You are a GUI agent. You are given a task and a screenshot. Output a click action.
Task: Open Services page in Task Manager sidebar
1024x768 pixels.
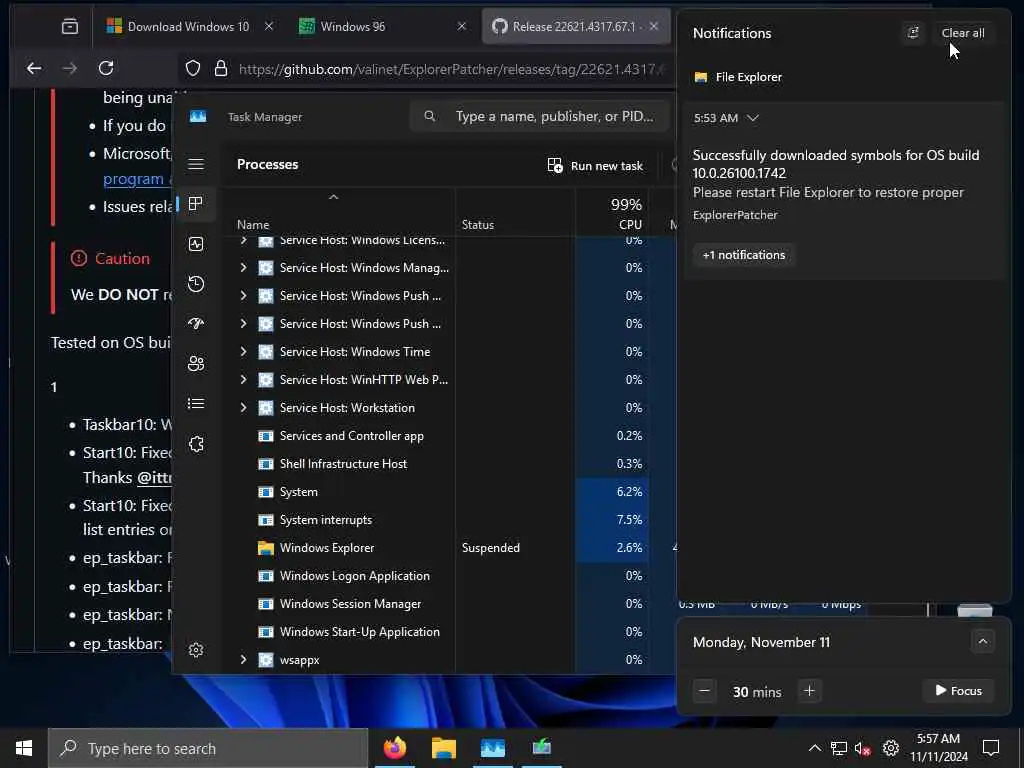tap(196, 444)
